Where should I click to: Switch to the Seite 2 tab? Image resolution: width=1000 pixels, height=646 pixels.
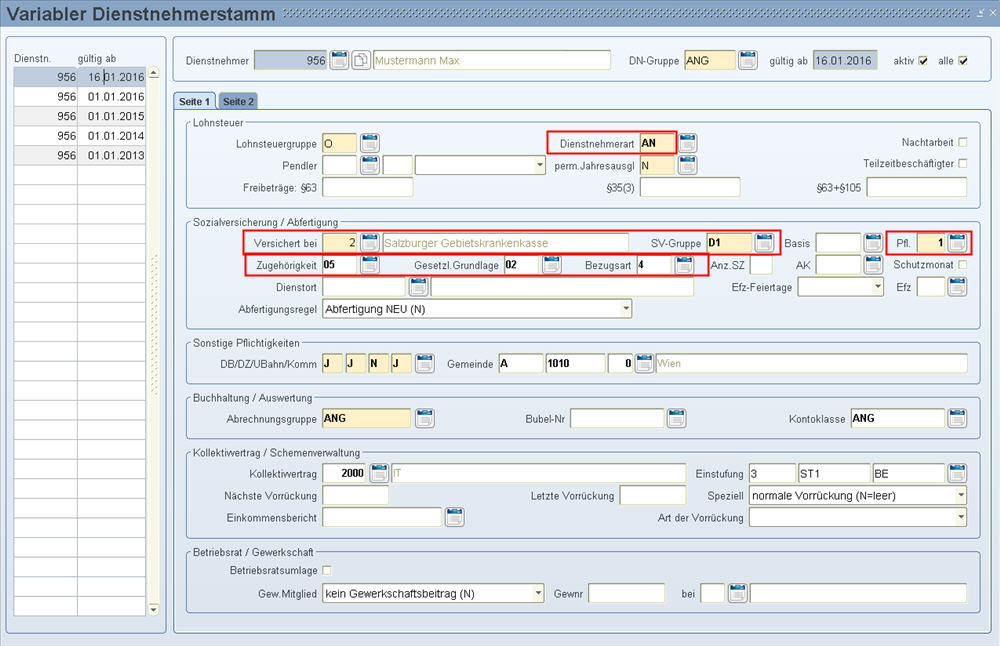click(x=238, y=101)
